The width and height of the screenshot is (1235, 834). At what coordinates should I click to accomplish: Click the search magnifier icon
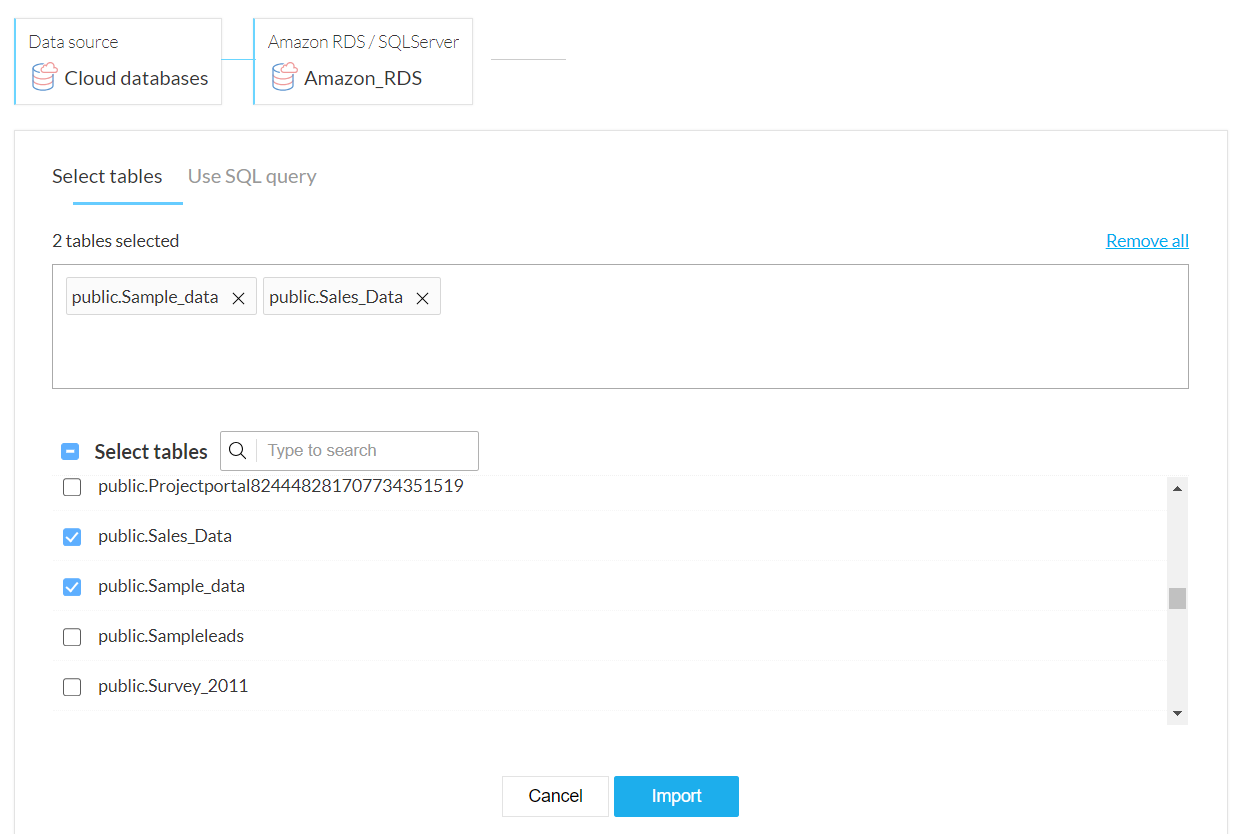pyautogui.click(x=237, y=451)
